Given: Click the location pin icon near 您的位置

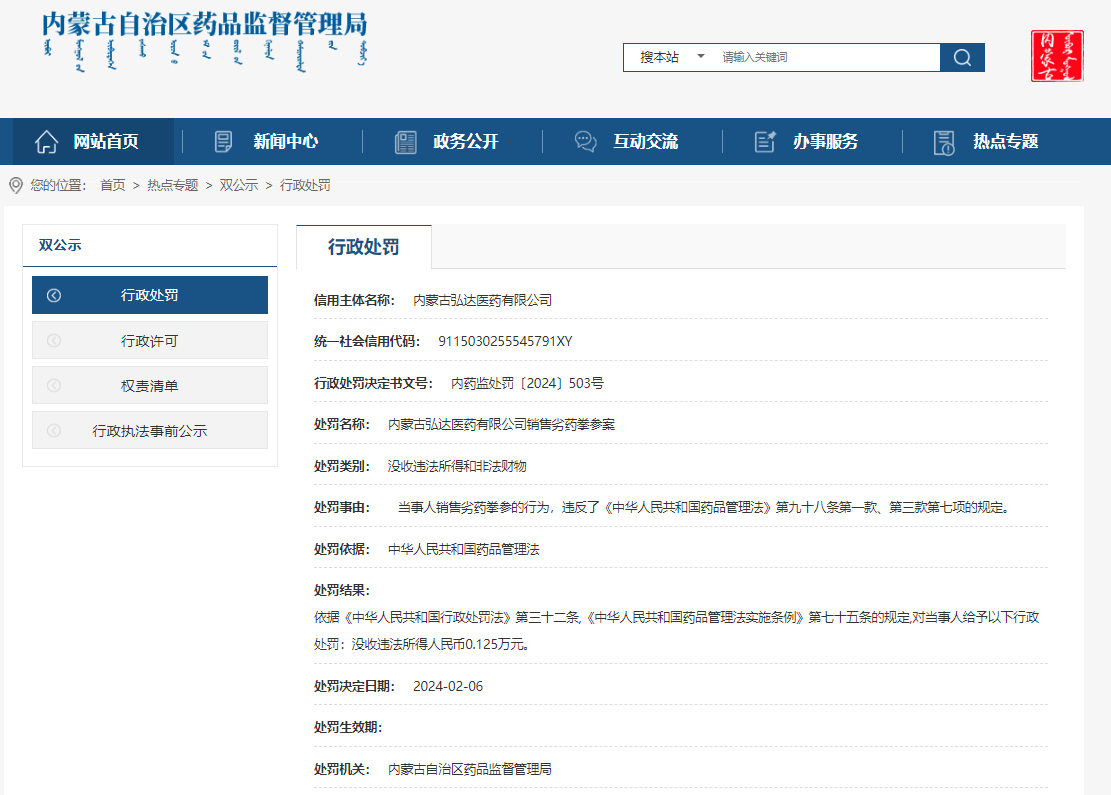Looking at the screenshot, I should coord(16,186).
